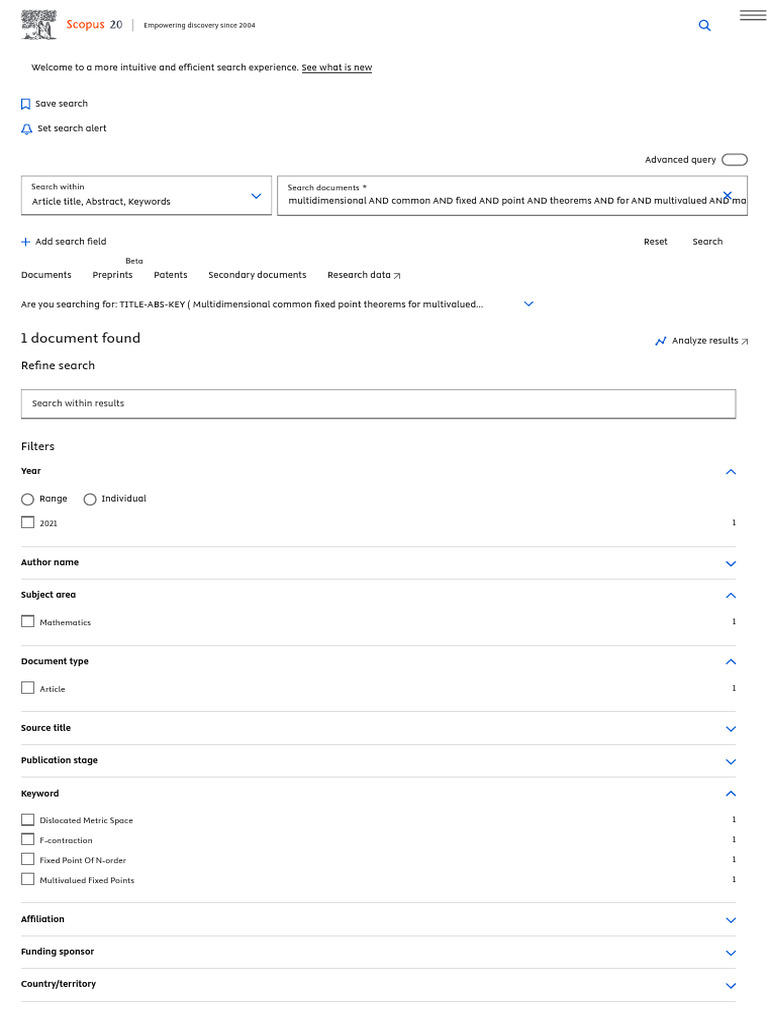Click the Elsevier tree logo
Image resolution: width=768 pixels, height=1024 pixels.
coord(39,25)
